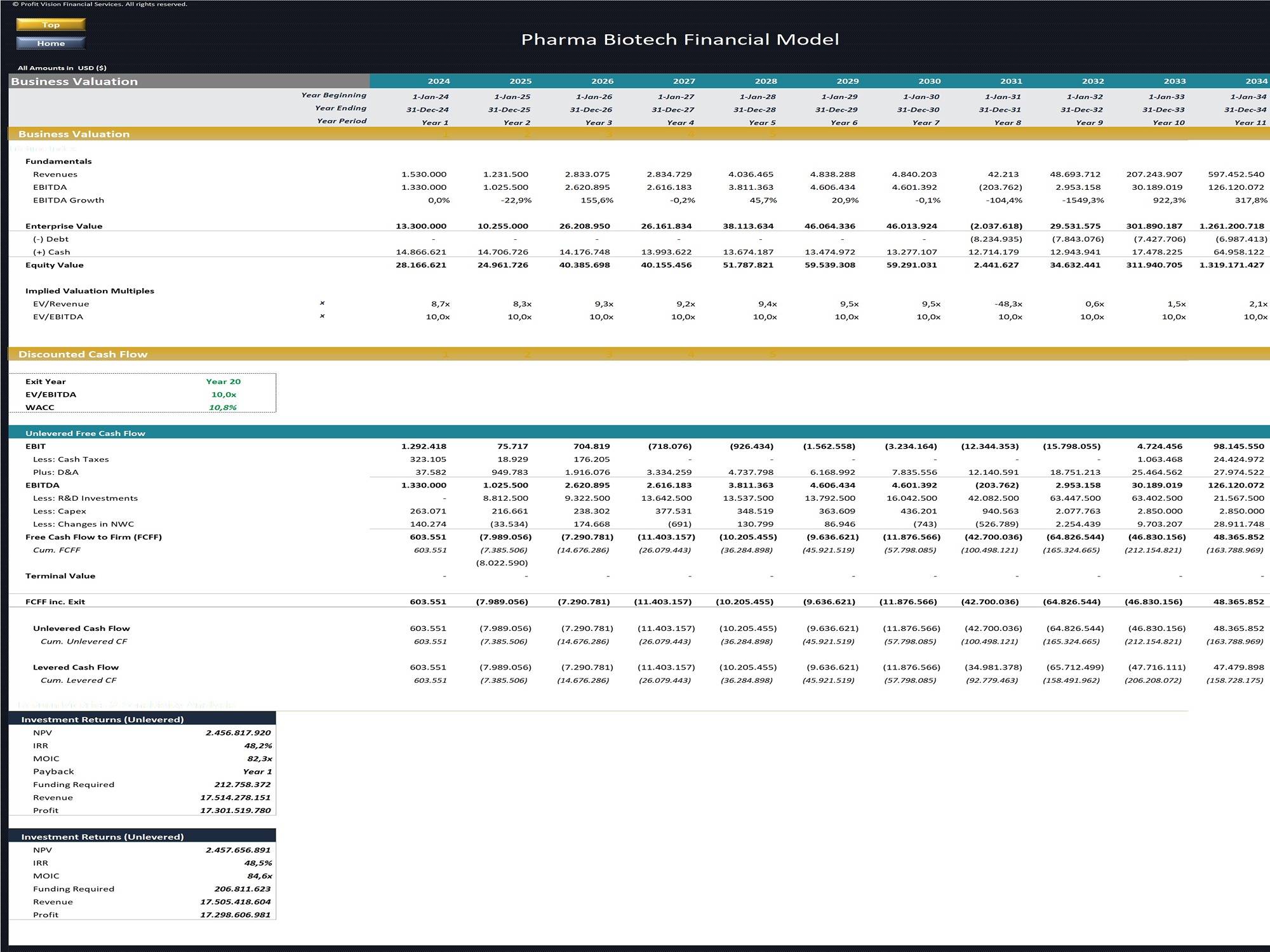1270x952 pixels.
Task: Click the Terminal Value row label
Action: 60,576
